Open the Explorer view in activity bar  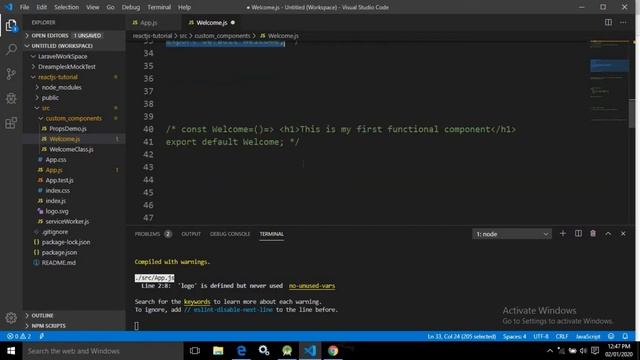point(11,26)
